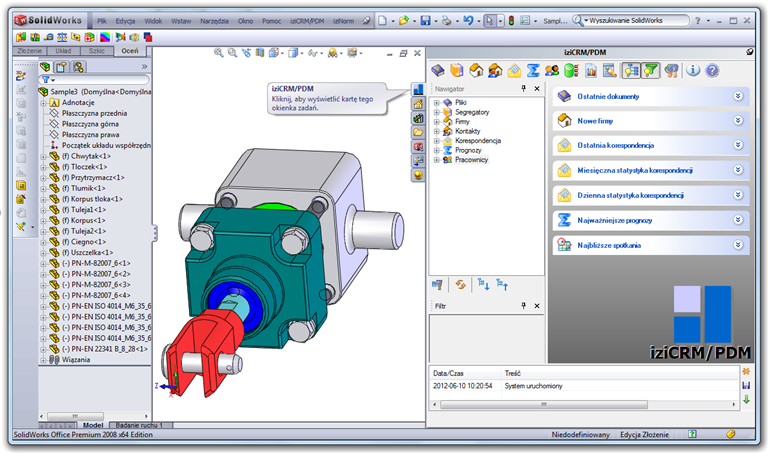Open the iziCRM/PDM menu
The height and width of the screenshot is (453, 768).
[307, 21]
